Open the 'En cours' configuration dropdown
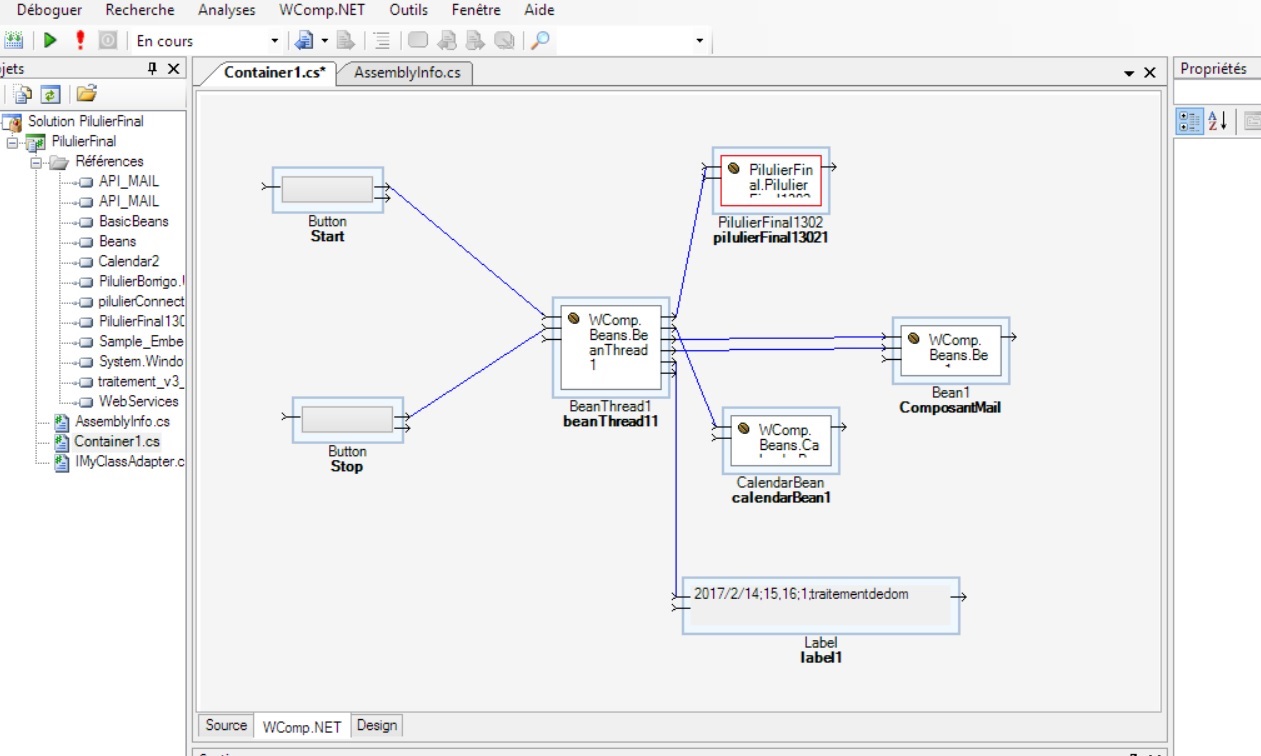The image size is (1261, 756). point(275,41)
